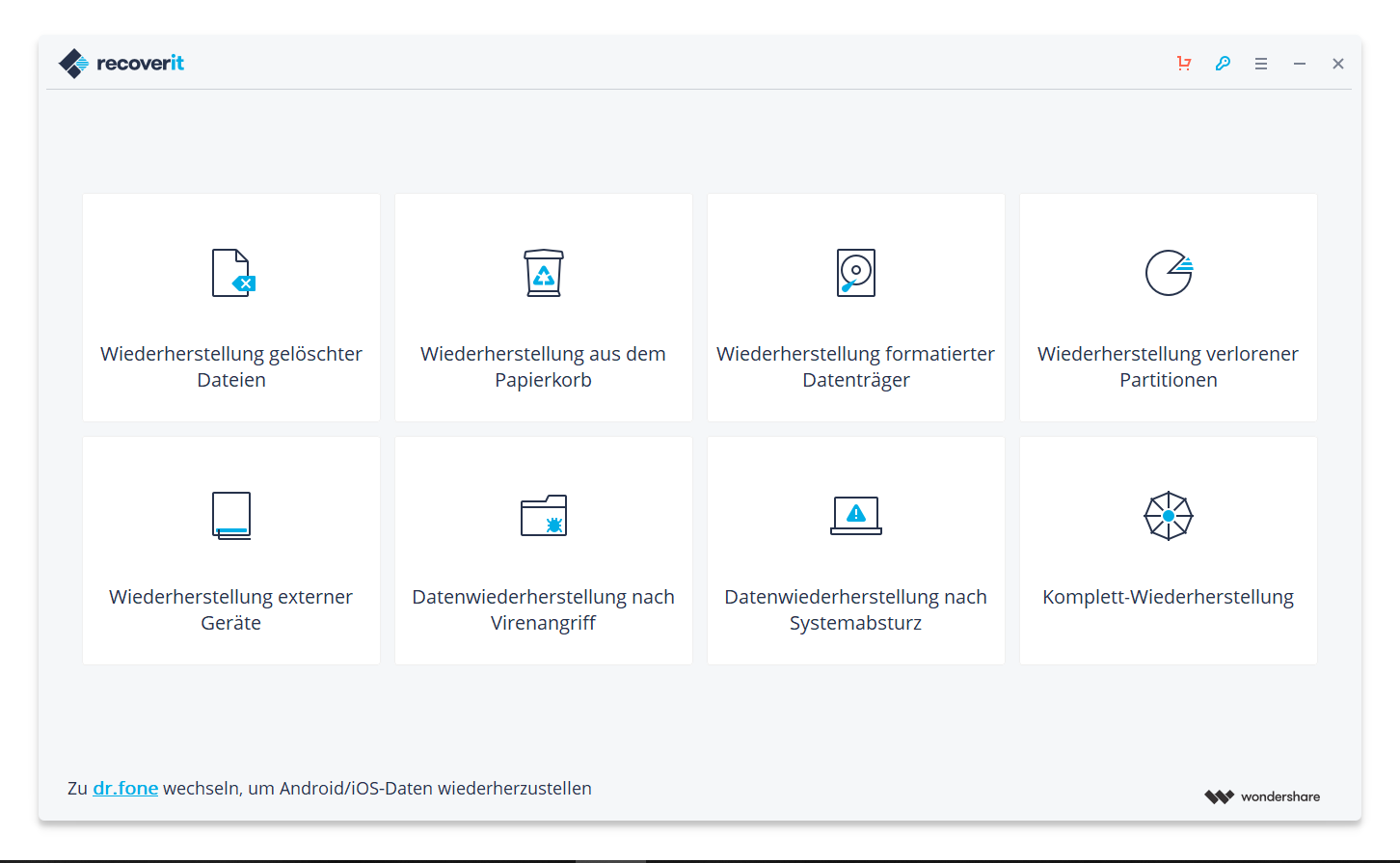The image size is (1400, 863).
Task: Select "Wiederherstellung gelöschter Dateien" label text
Action: 231,366
